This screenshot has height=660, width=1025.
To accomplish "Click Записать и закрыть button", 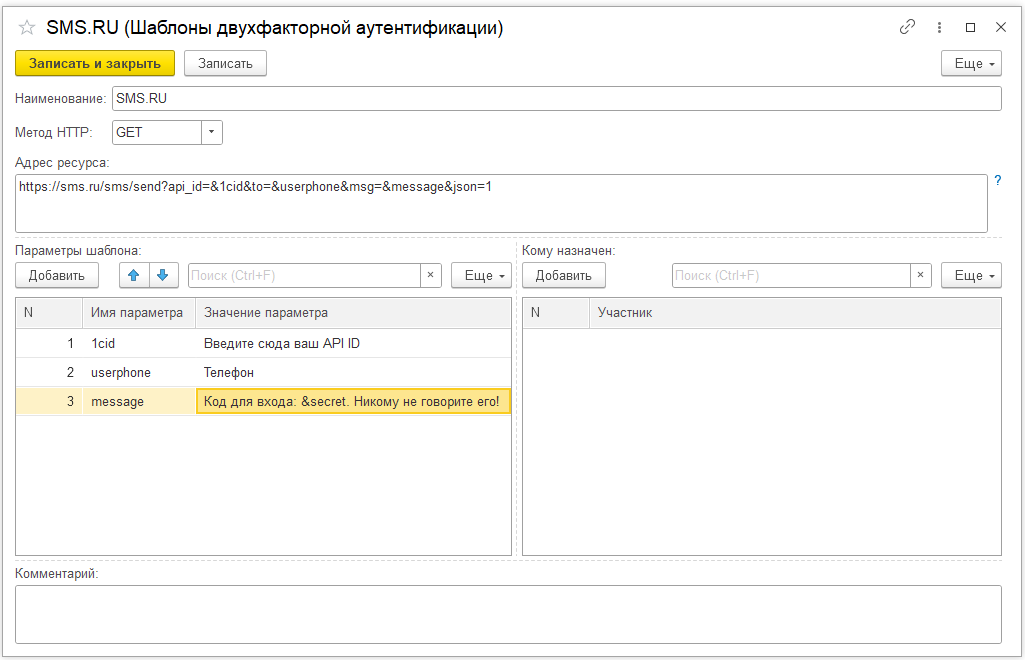I will (95, 63).
